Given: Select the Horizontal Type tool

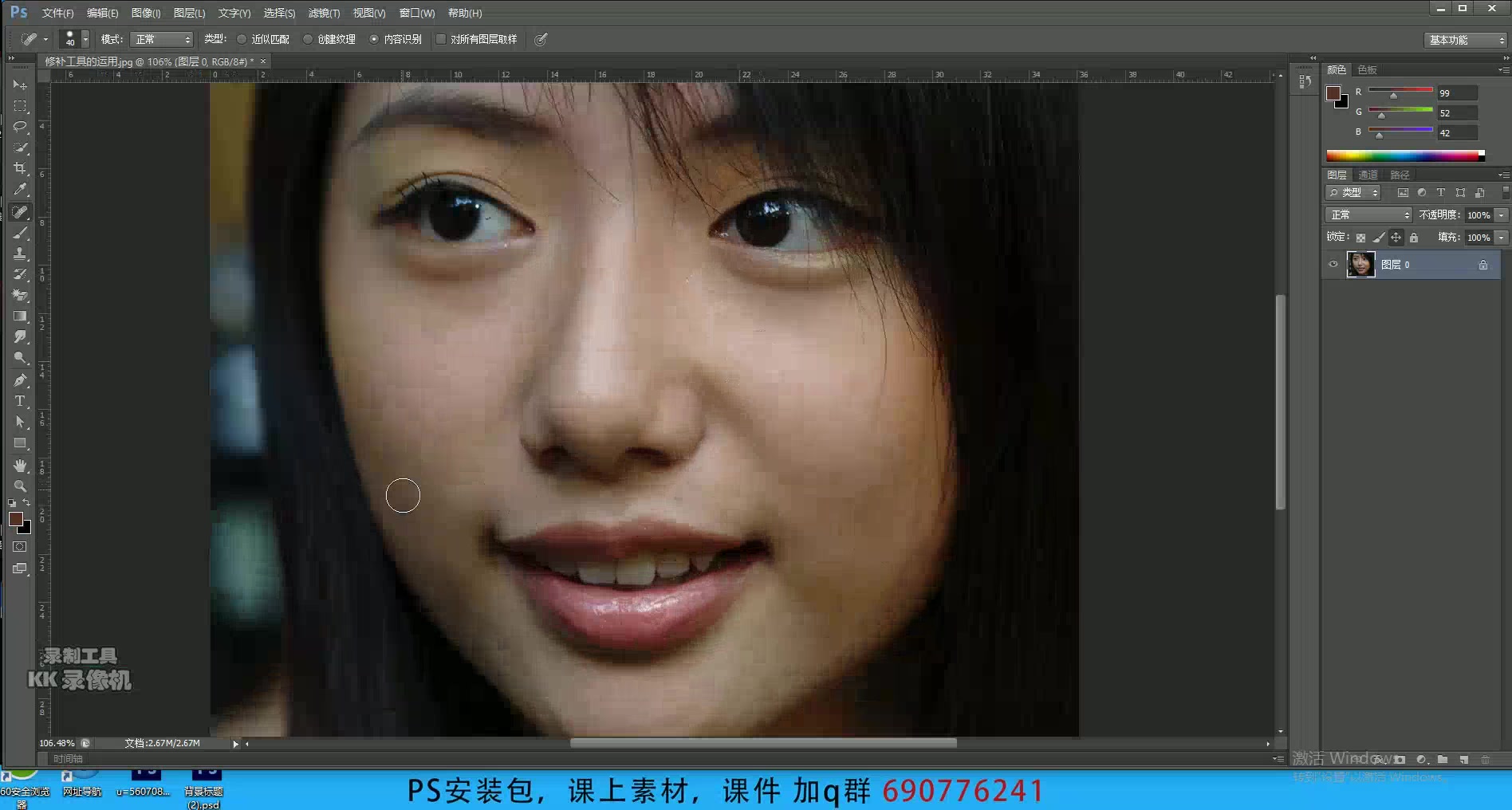Looking at the screenshot, I should (x=20, y=401).
